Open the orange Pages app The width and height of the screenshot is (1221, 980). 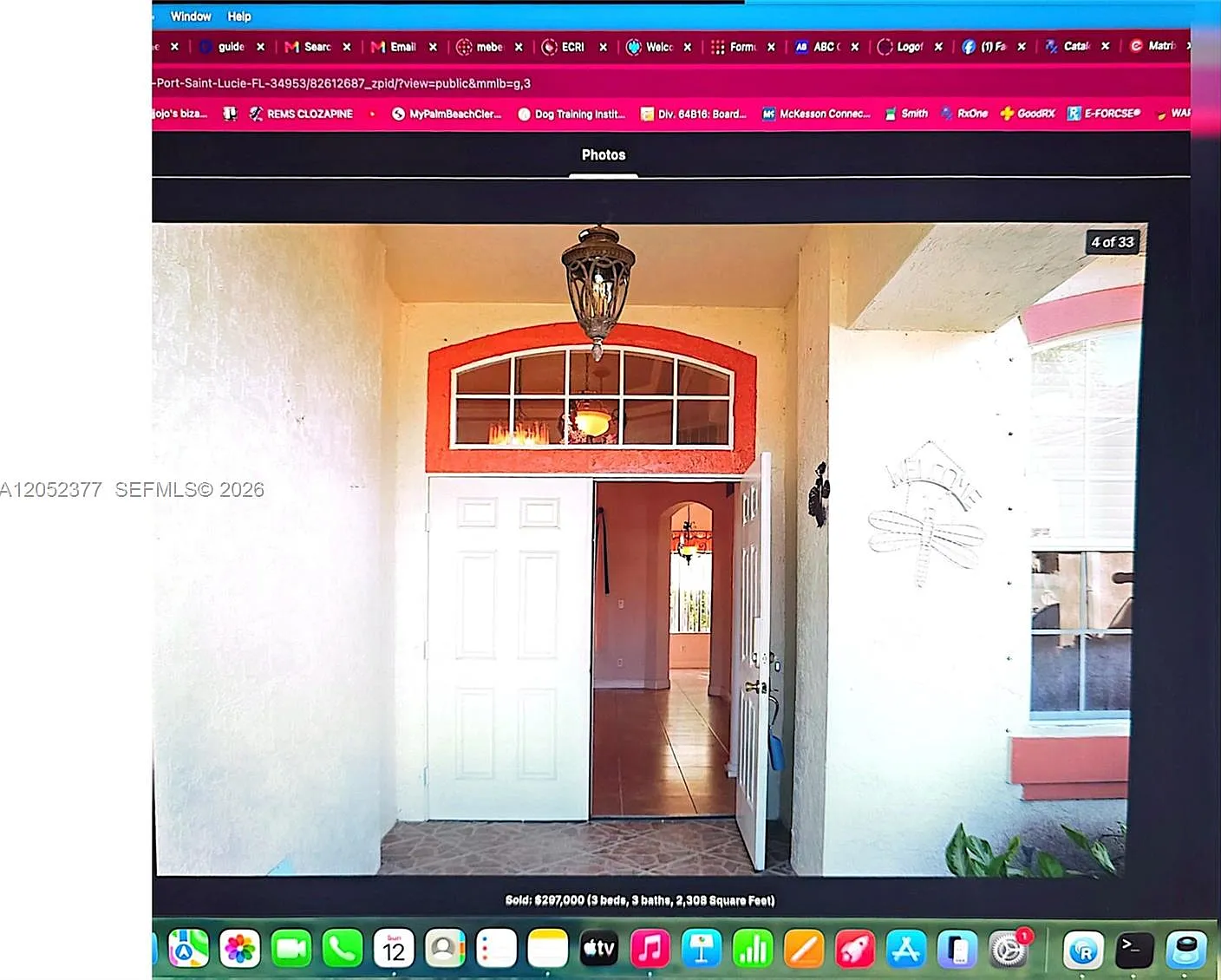804,949
